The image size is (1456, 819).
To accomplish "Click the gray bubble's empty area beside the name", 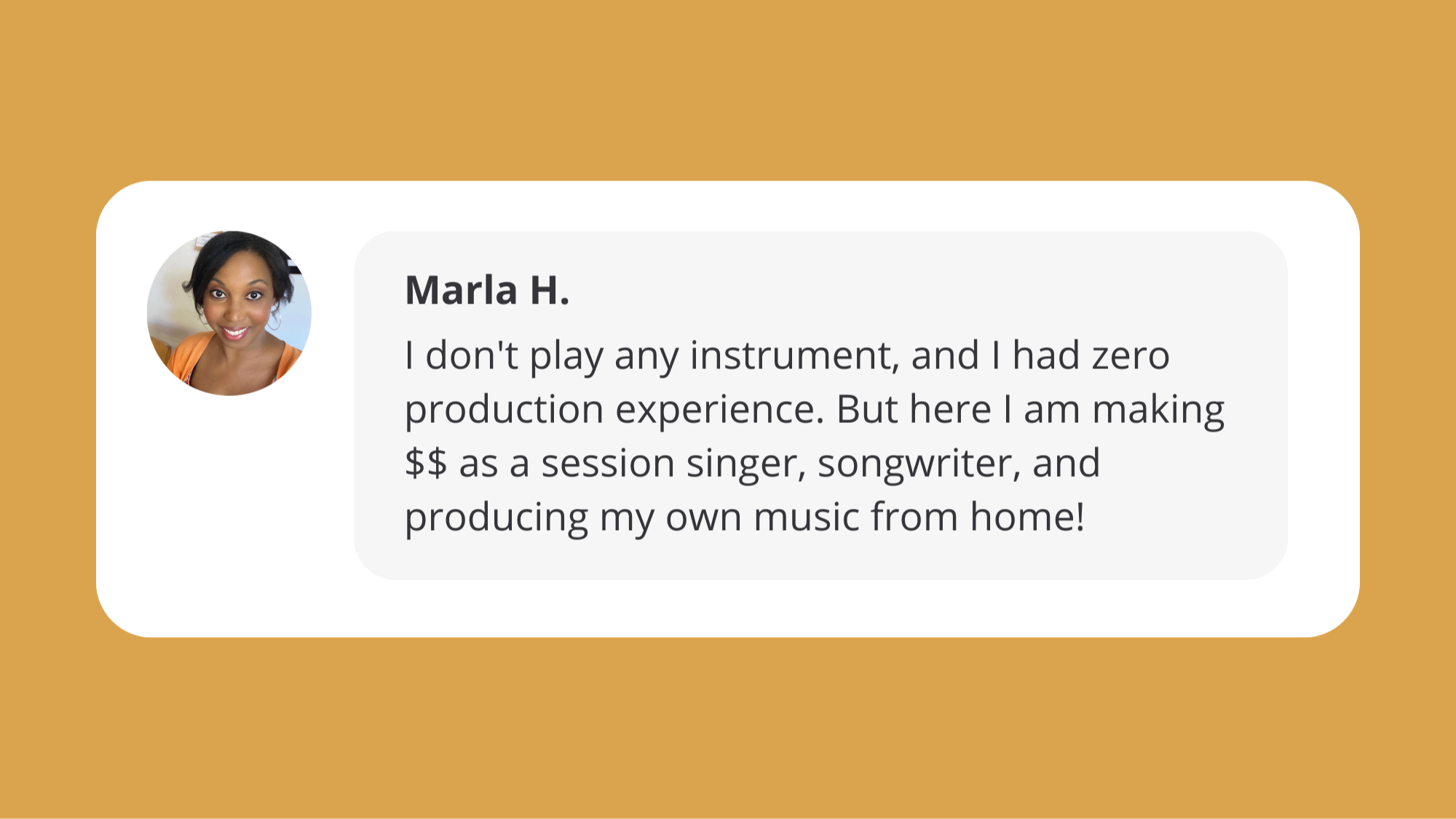I will [910, 290].
